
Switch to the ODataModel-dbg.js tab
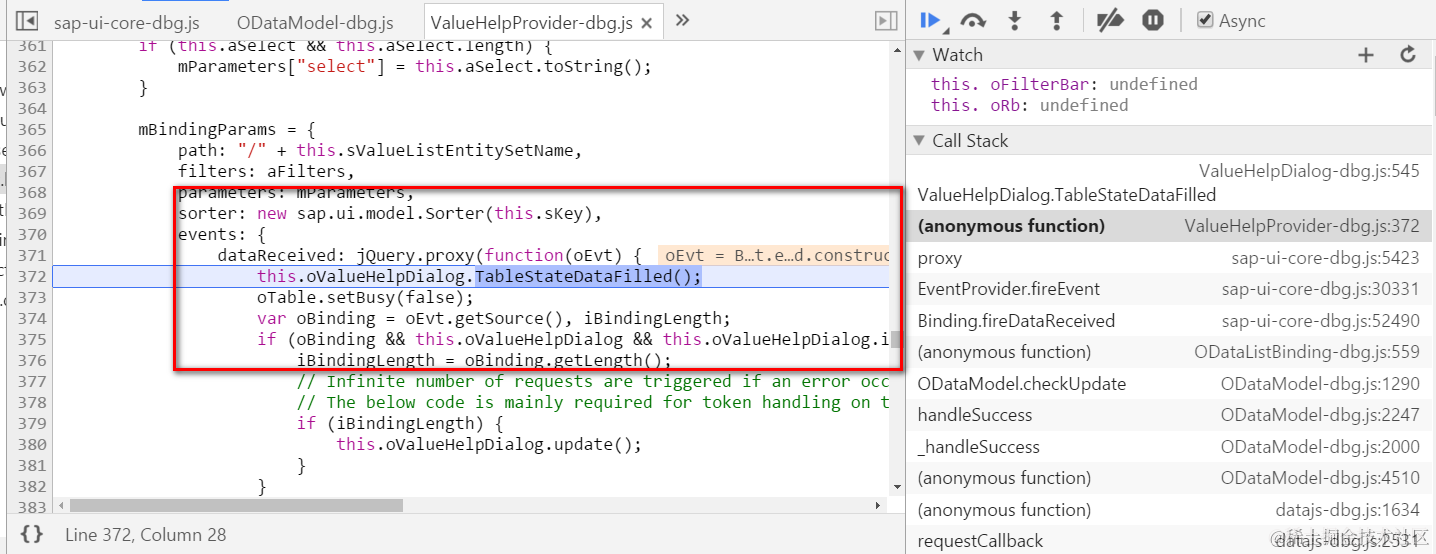click(315, 22)
